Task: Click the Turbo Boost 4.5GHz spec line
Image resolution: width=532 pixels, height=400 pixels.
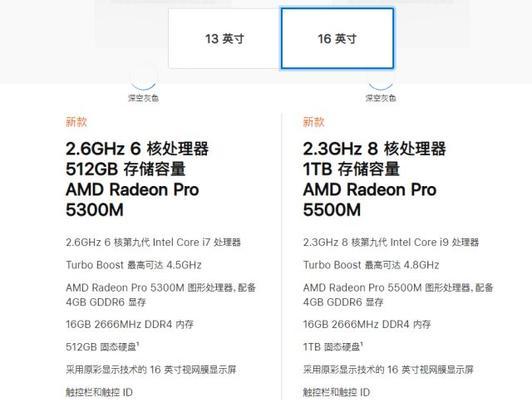Action: 134,265
